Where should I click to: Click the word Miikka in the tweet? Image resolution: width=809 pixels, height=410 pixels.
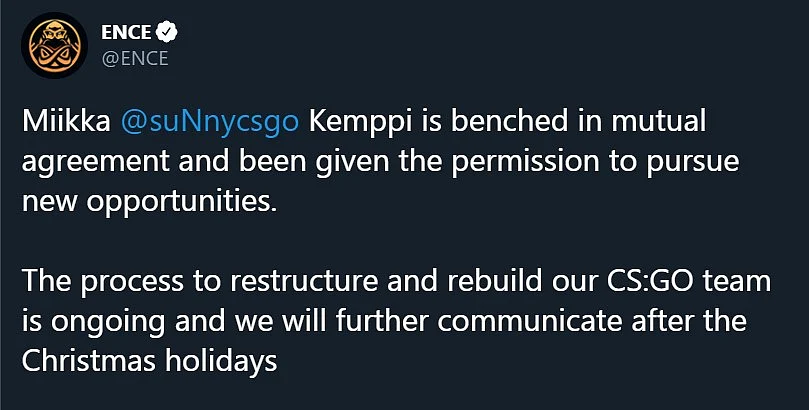click(x=66, y=121)
